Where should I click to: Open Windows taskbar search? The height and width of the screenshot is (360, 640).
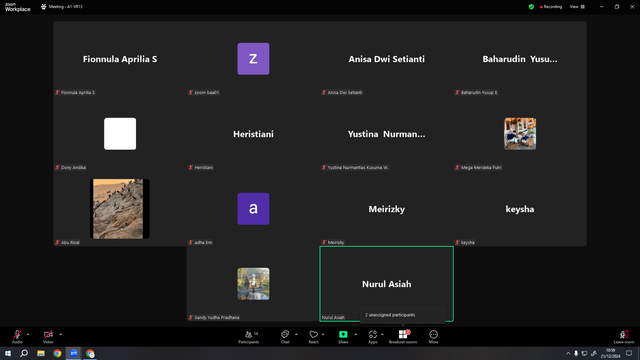(24, 353)
